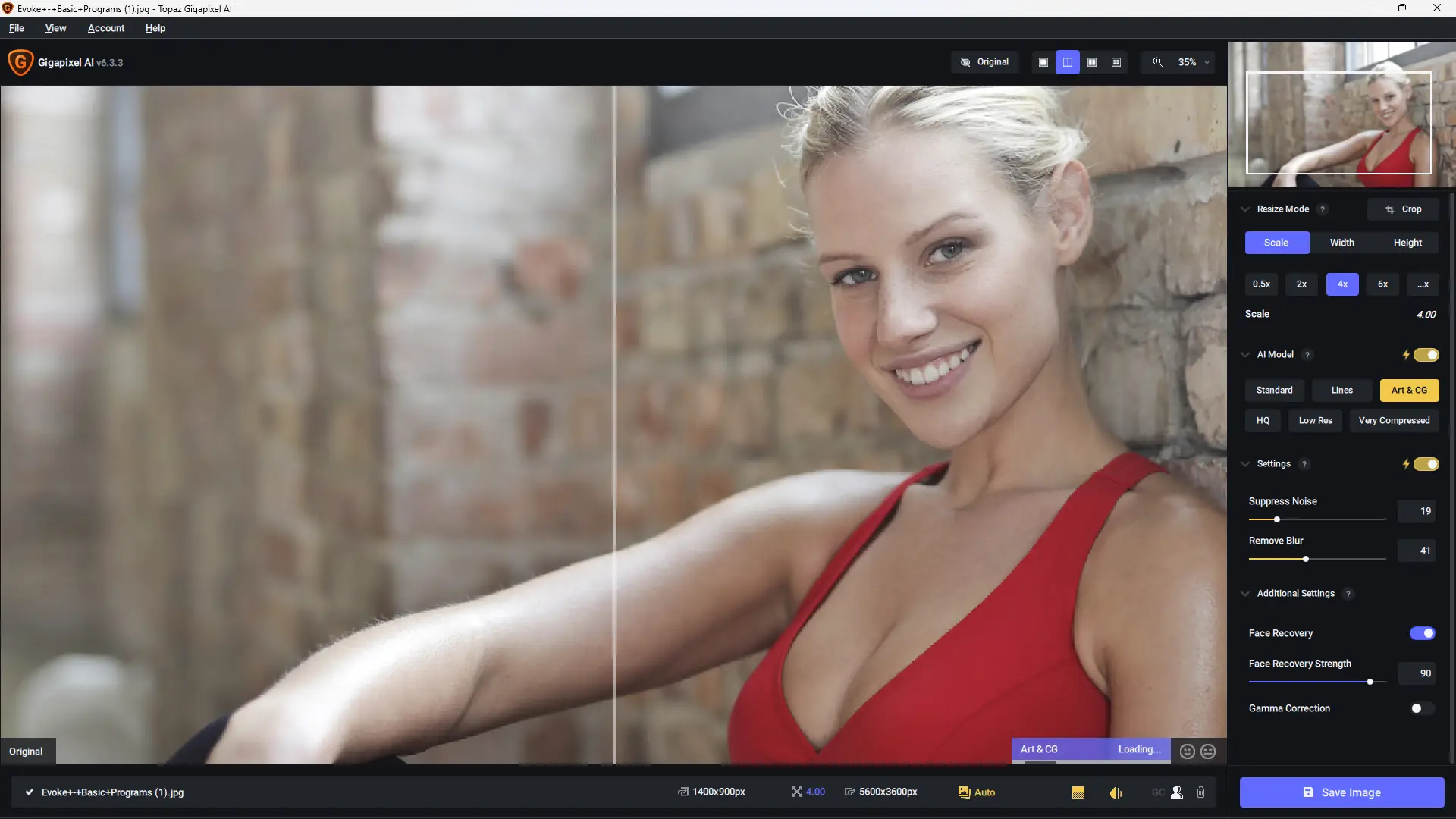Switch to single image view

coord(1043,62)
